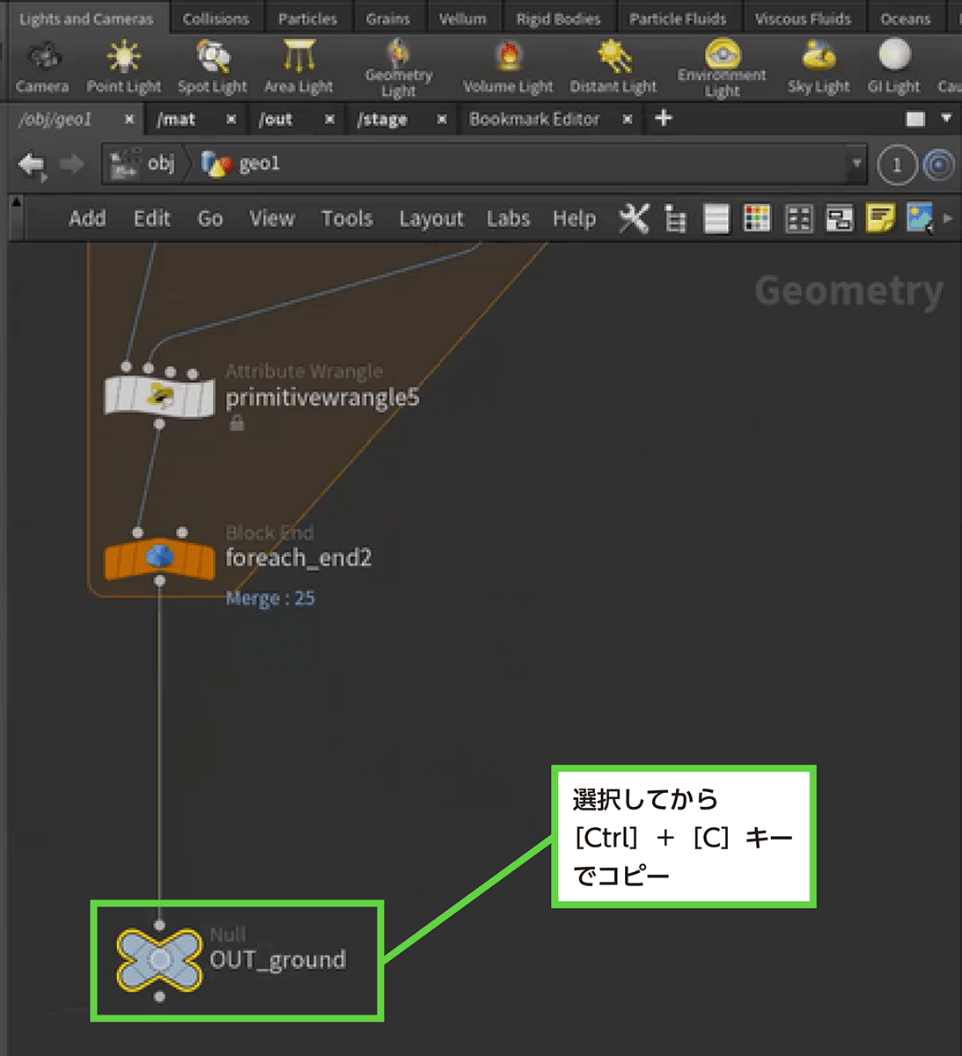
Task: Open the color palette icon in network toolbar
Action: tap(758, 218)
